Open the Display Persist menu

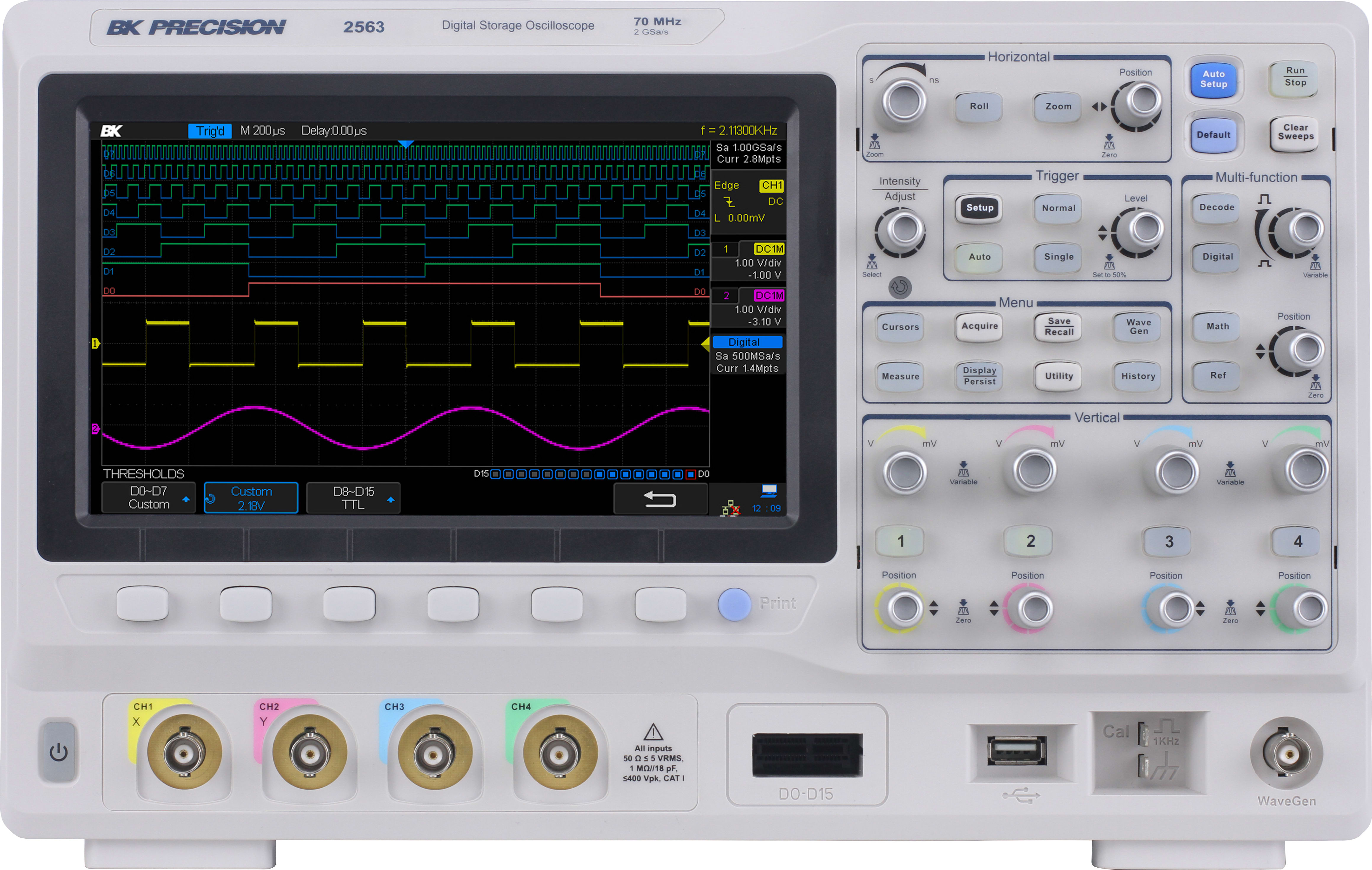click(979, 376)
